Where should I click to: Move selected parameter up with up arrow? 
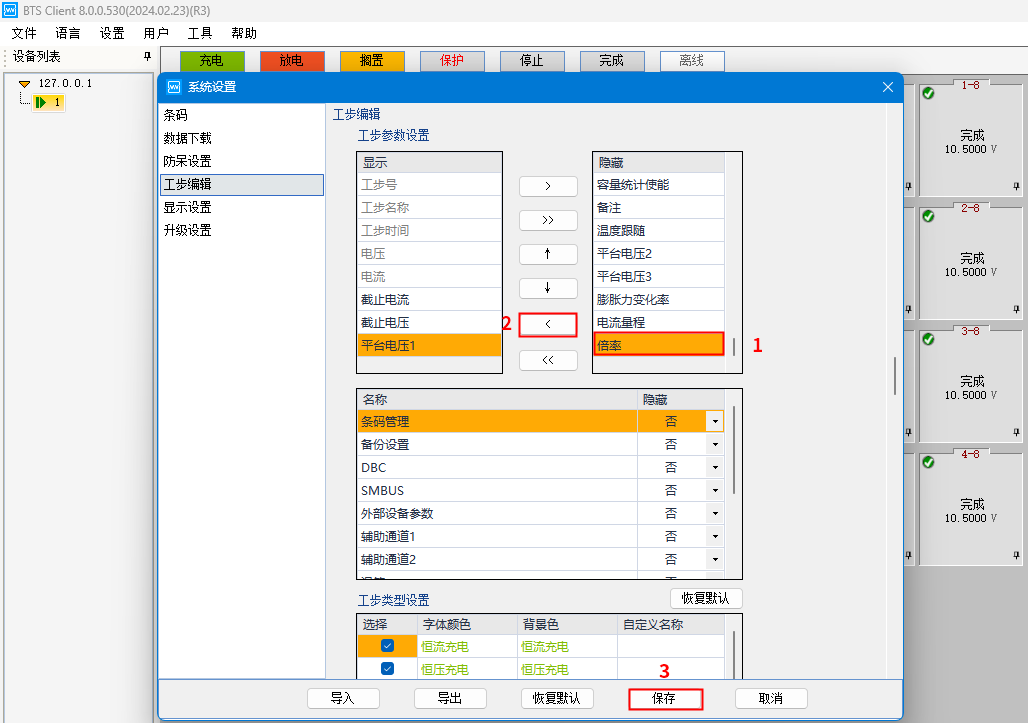[x=548, y=254]
